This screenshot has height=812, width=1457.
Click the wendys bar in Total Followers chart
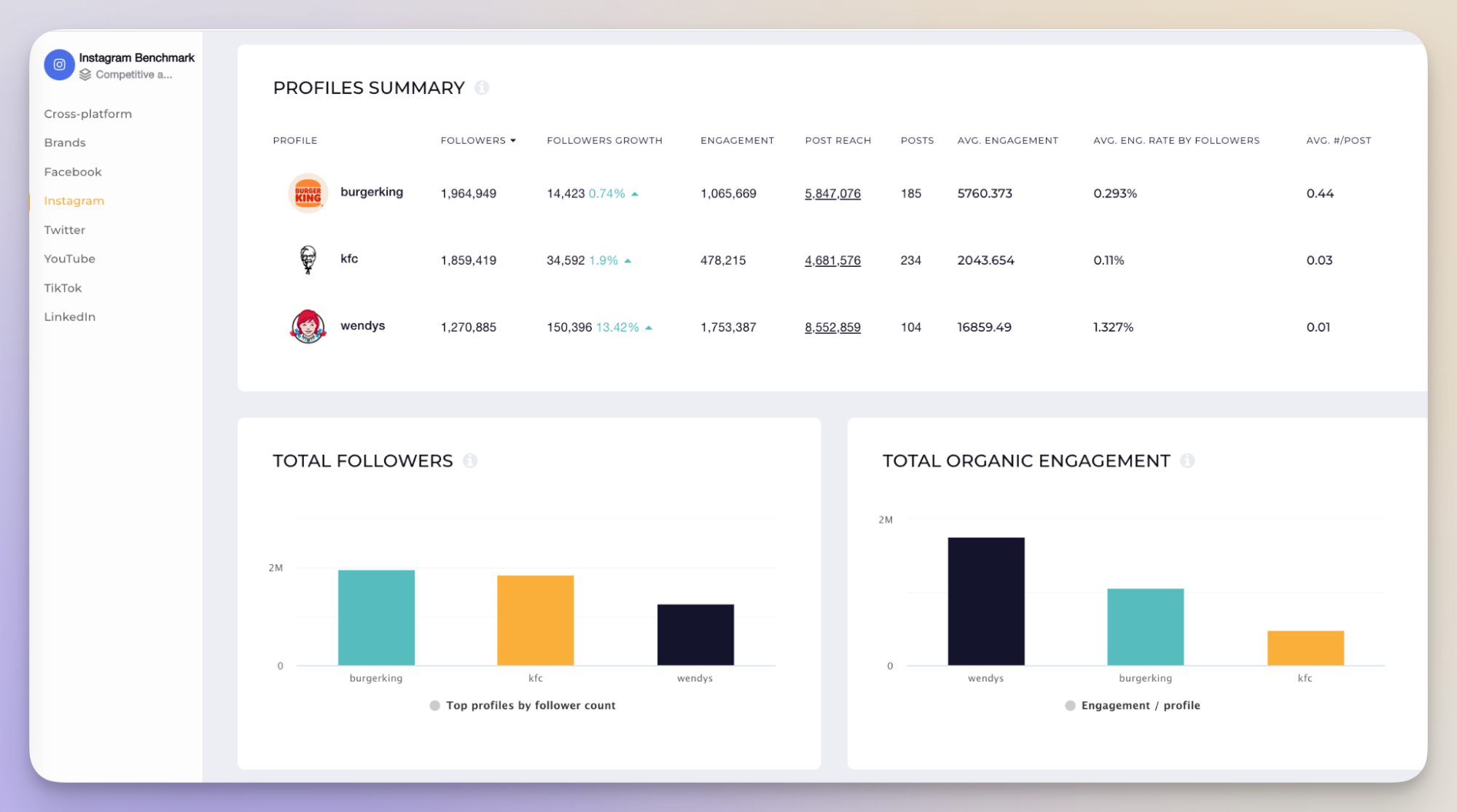pyautogui.click(x=692, y=635)
